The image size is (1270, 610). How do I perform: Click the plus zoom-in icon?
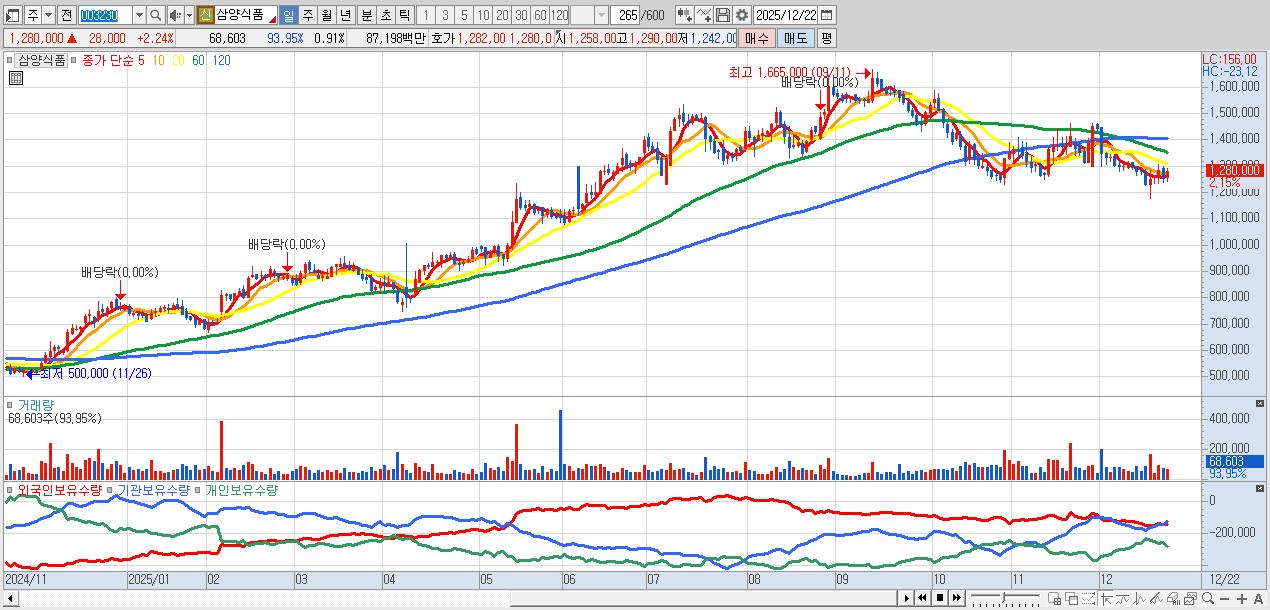point(1242,598)
